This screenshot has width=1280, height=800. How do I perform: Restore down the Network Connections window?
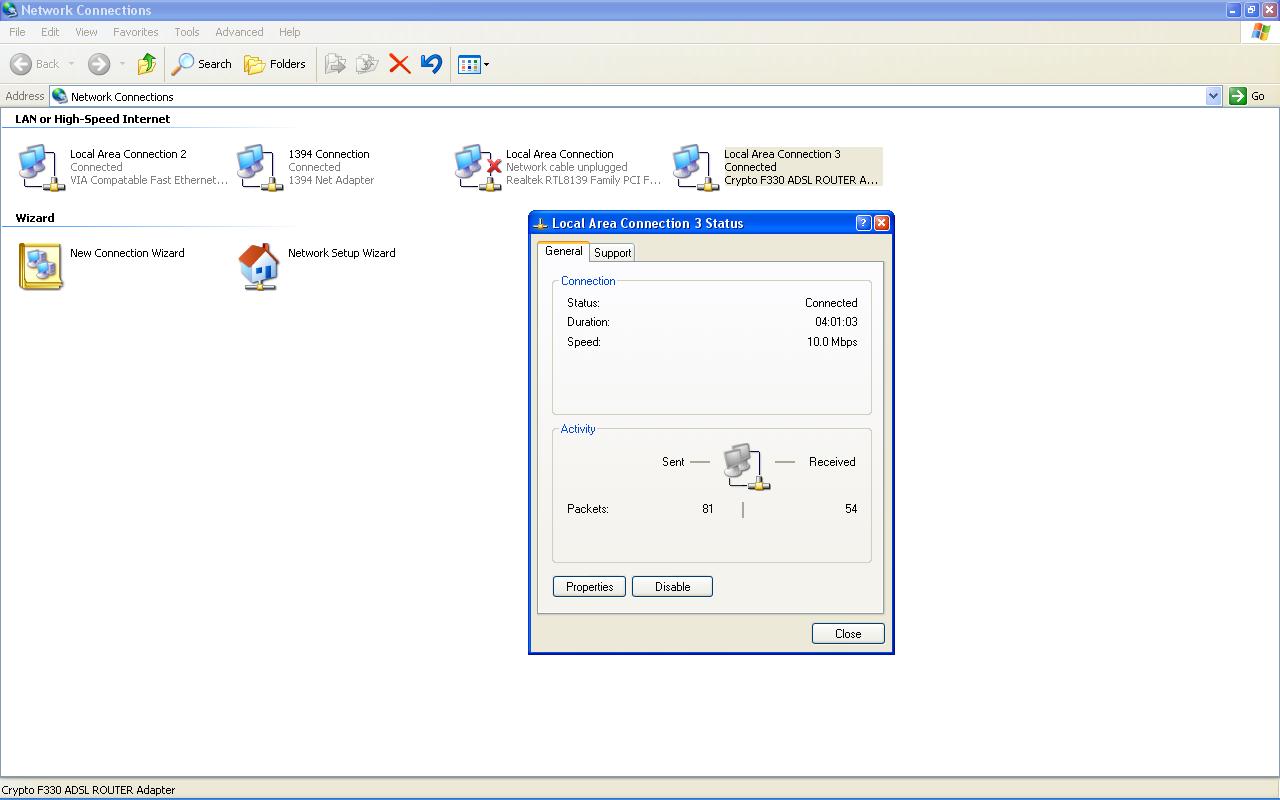point(1251,10)
